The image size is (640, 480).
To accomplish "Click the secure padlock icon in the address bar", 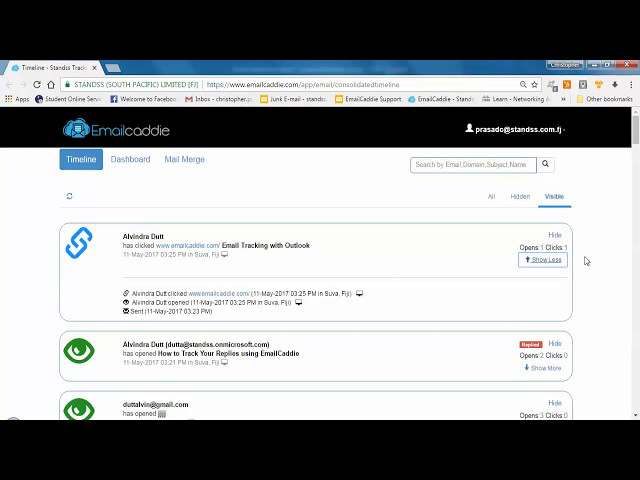I will (68, 84).
